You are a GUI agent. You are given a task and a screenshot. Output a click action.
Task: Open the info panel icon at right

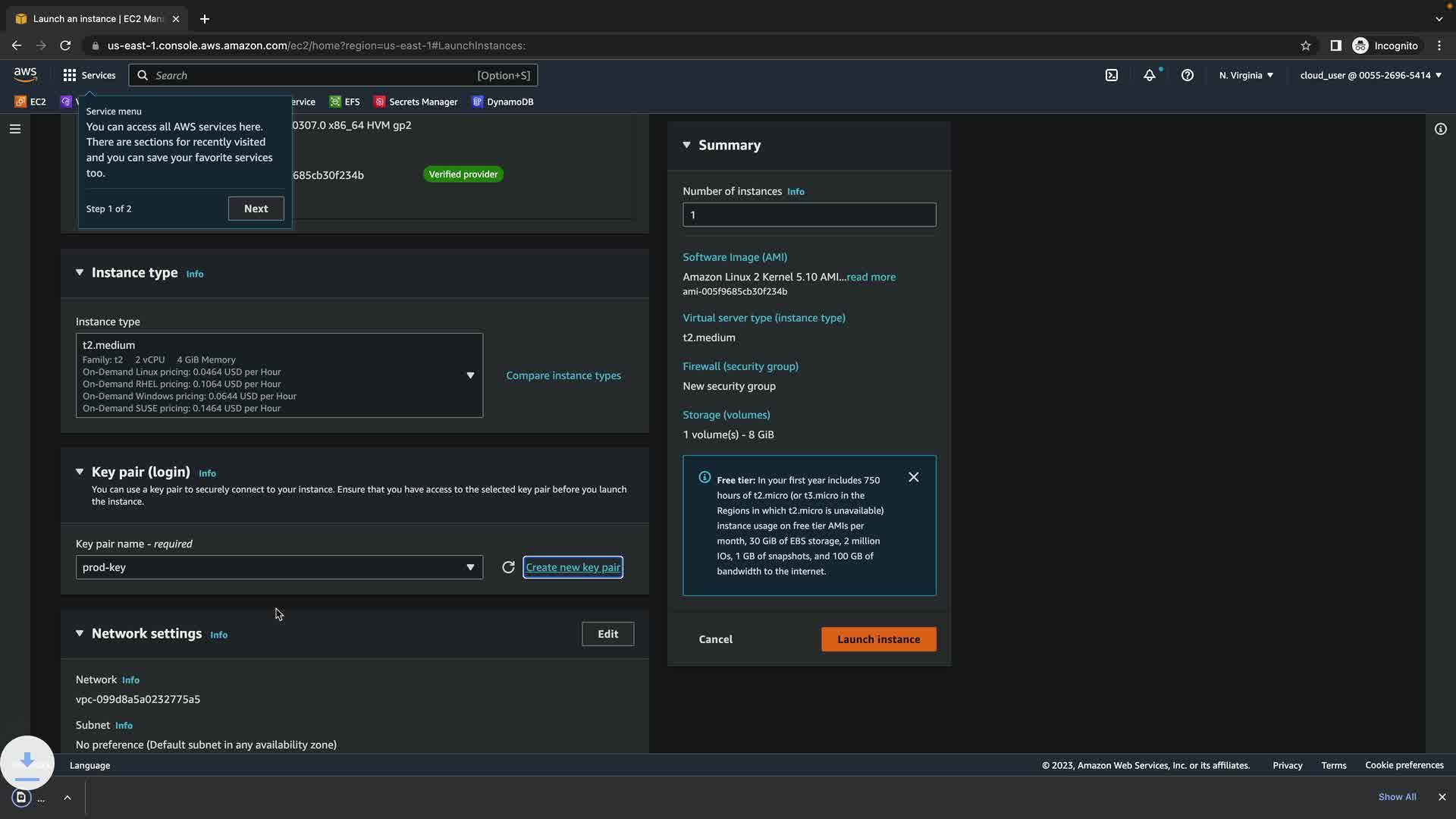[x=1440, y=129]
